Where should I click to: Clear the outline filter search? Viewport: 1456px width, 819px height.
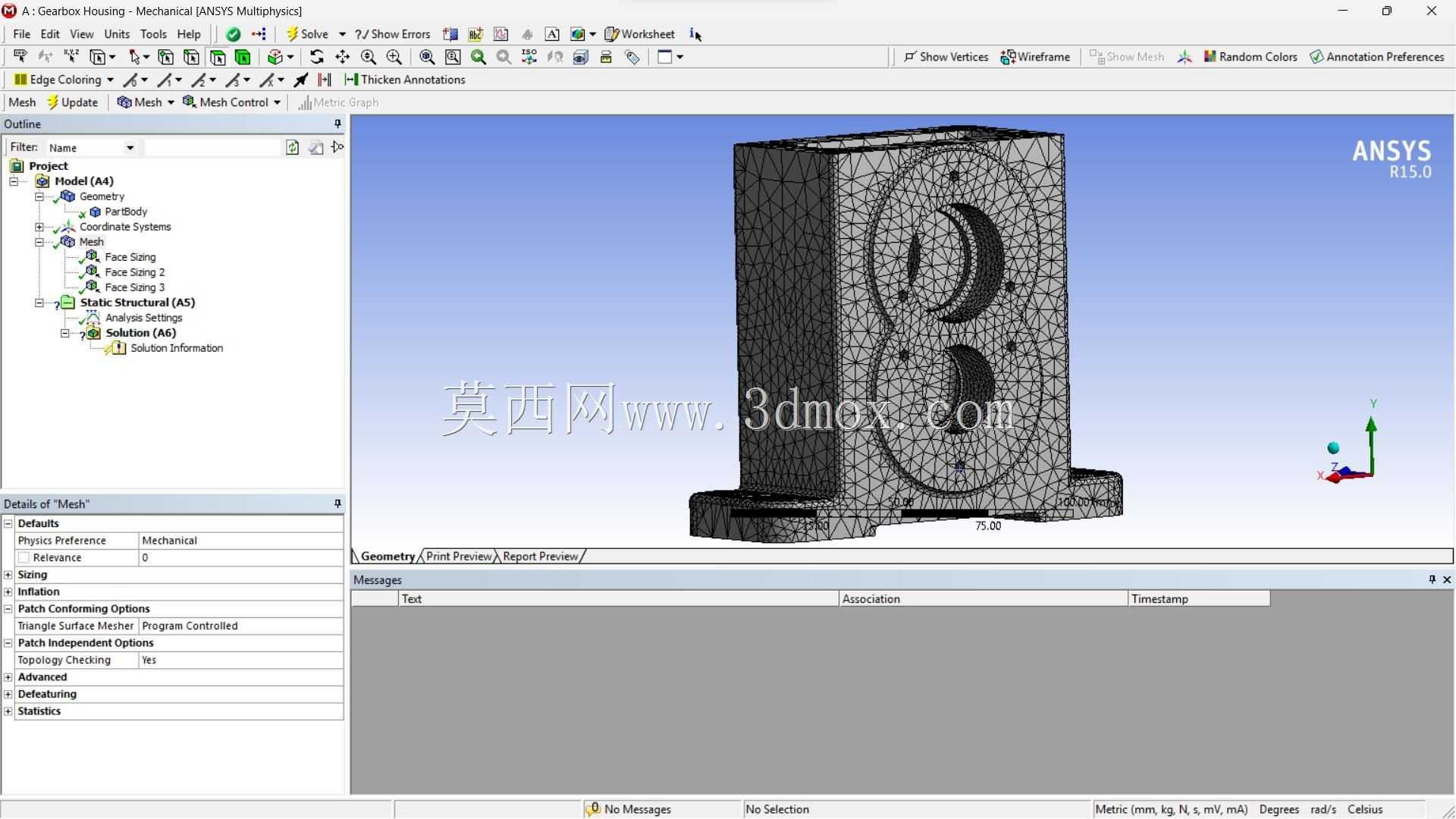[315, 147]
